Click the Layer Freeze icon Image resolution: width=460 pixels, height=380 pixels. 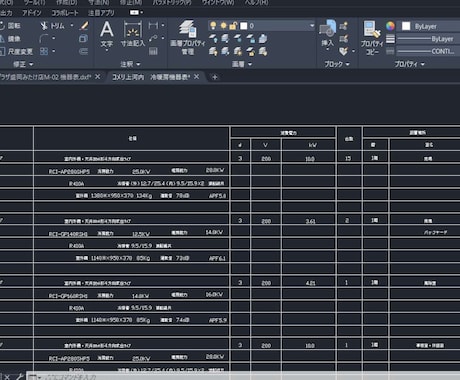pyautogui.click(x=238, y=39)
